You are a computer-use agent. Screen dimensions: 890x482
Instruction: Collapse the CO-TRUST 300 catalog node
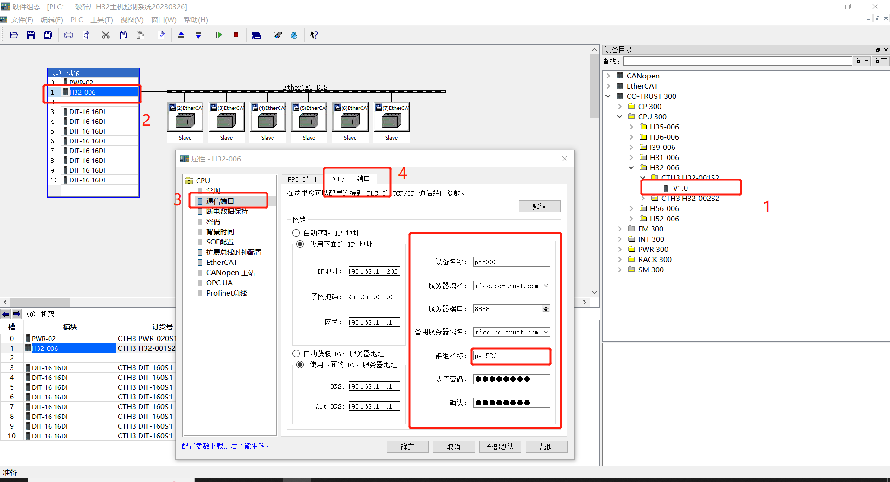[x=608, y=96]
